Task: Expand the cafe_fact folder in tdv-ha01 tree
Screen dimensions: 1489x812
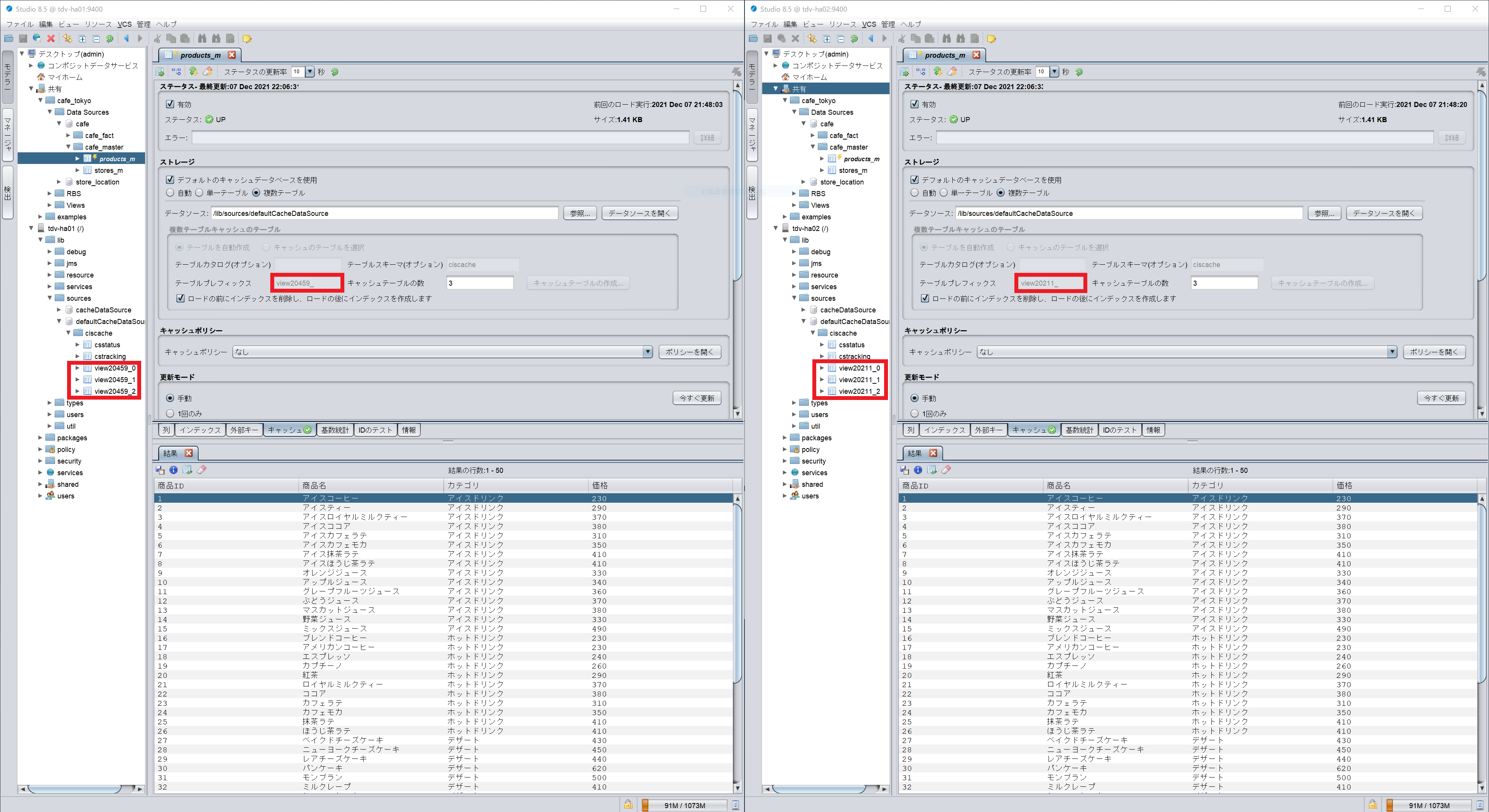Action: [x=68, y=135]
